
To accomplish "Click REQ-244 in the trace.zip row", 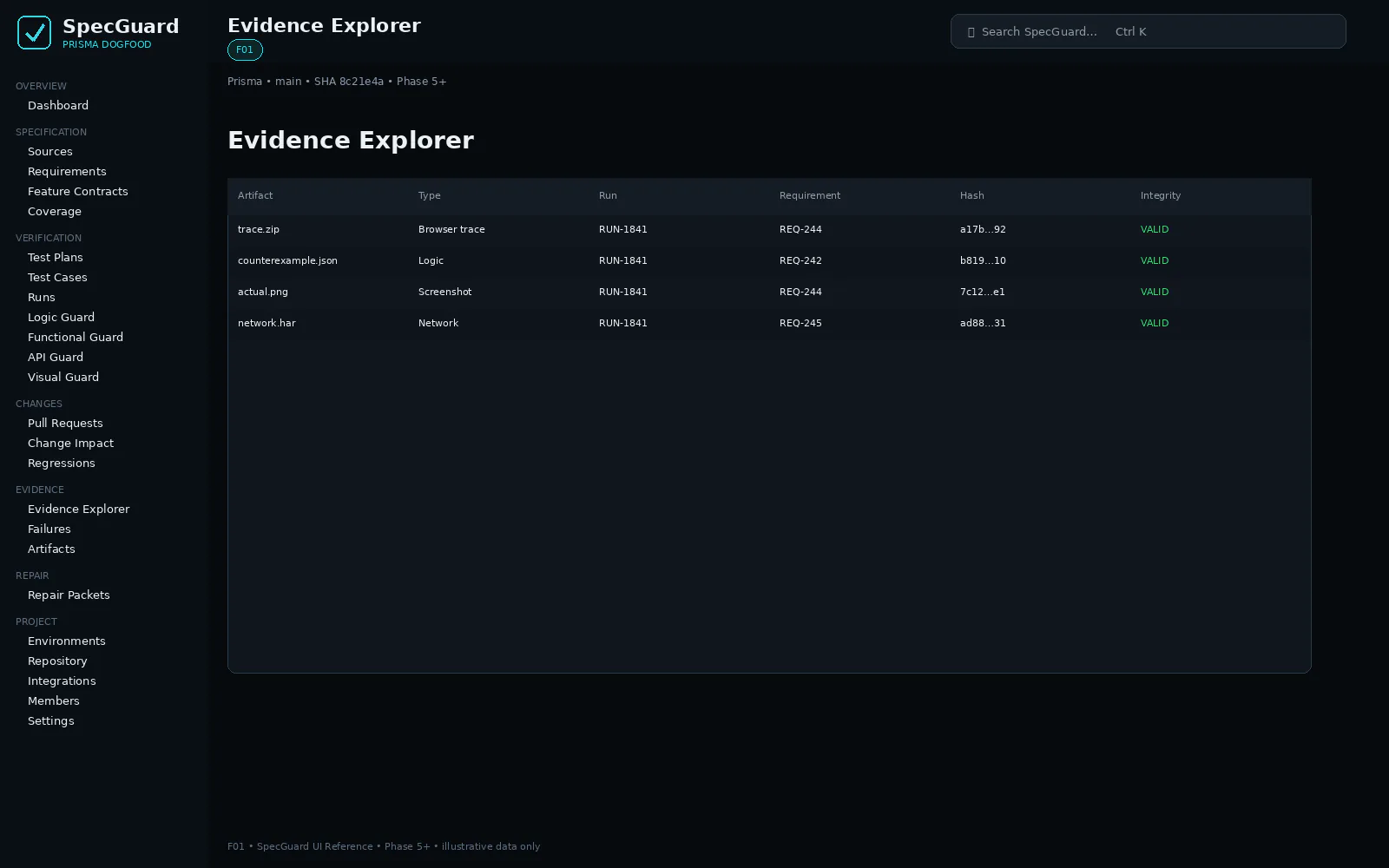I will click(x=800, y=229).
